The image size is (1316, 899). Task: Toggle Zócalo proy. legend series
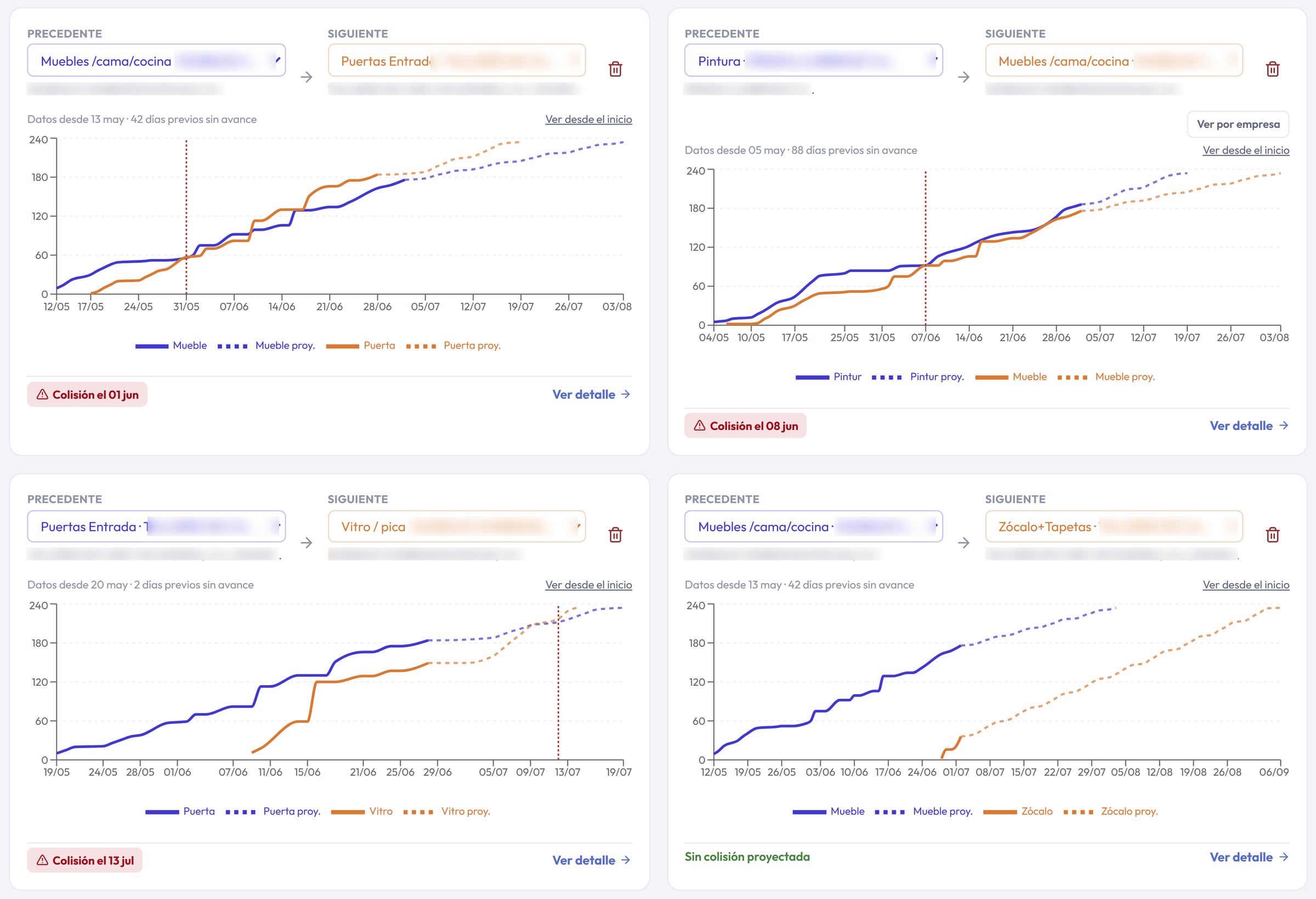coord(1110,811)
